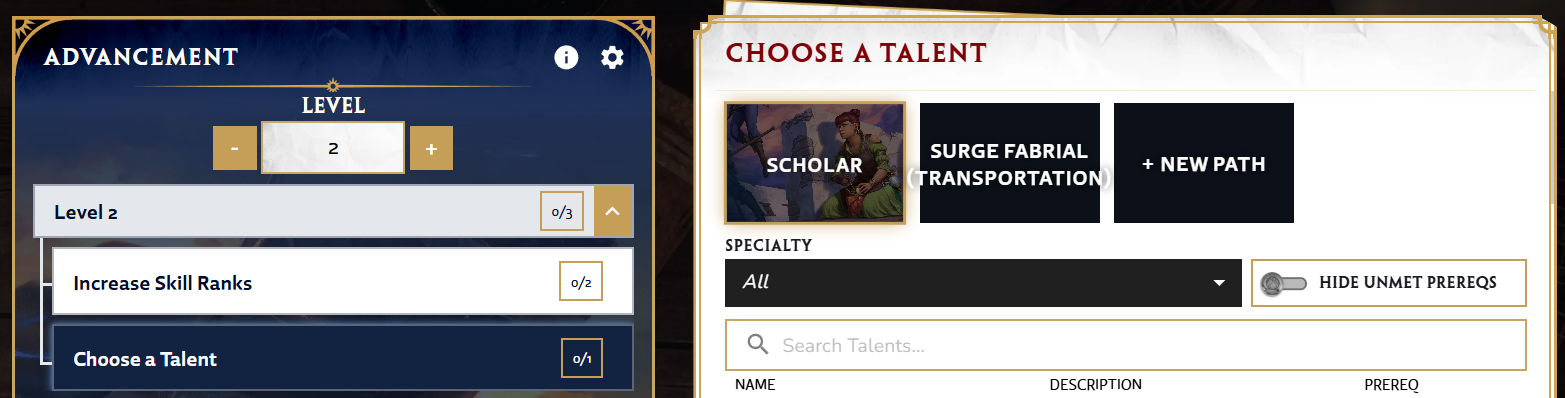Viewport: 1565px width, 398px height.
Task: Add a new path
Action: [1204, 163]
